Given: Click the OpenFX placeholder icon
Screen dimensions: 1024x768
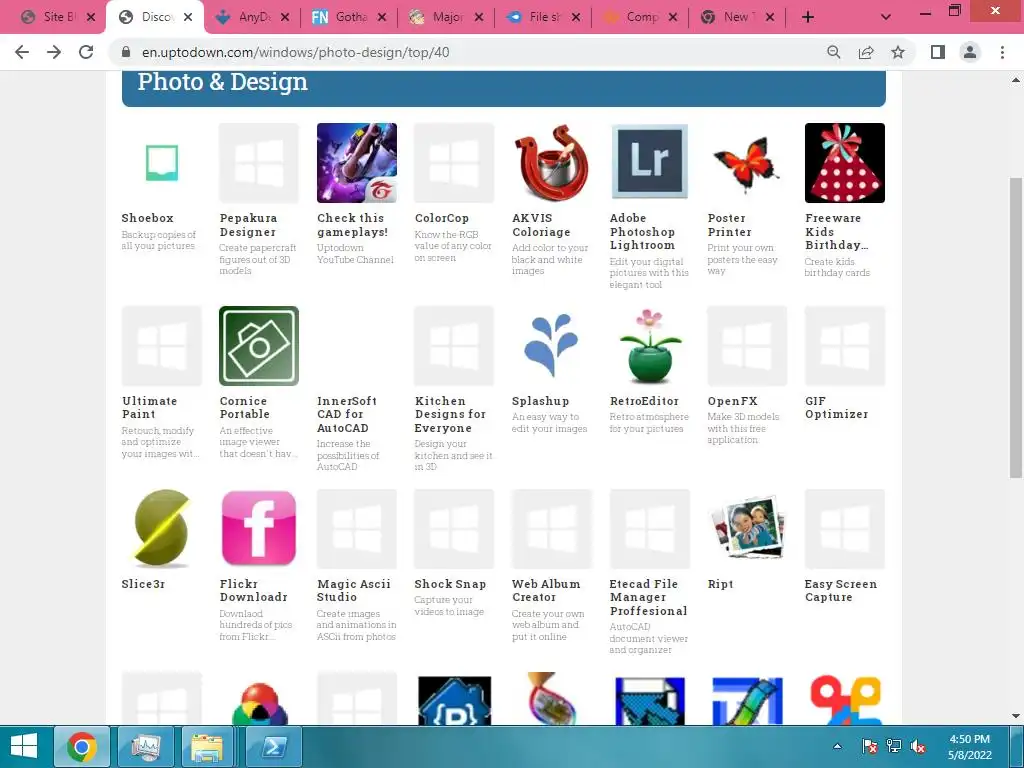Looking at the screenshot, I should point(746,345).
